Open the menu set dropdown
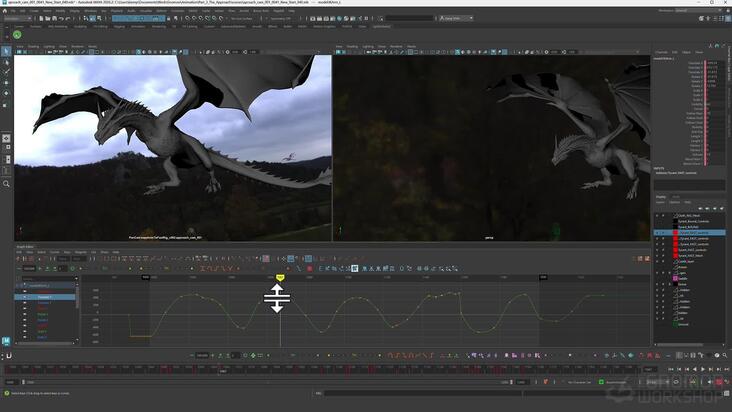 18,18
